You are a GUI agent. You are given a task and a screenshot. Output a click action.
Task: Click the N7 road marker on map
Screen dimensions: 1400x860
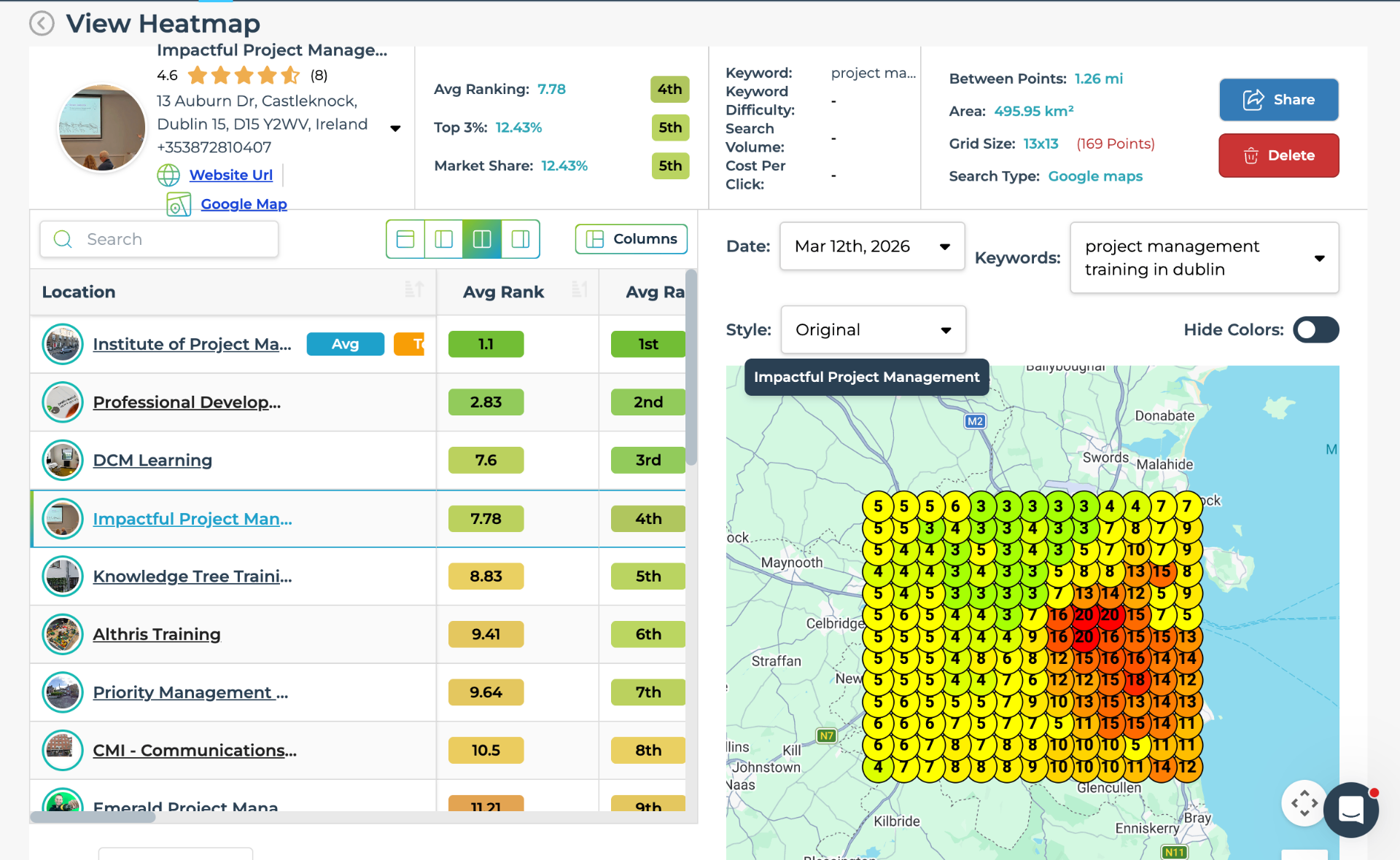pyautogui.click(x=826, y=736)
